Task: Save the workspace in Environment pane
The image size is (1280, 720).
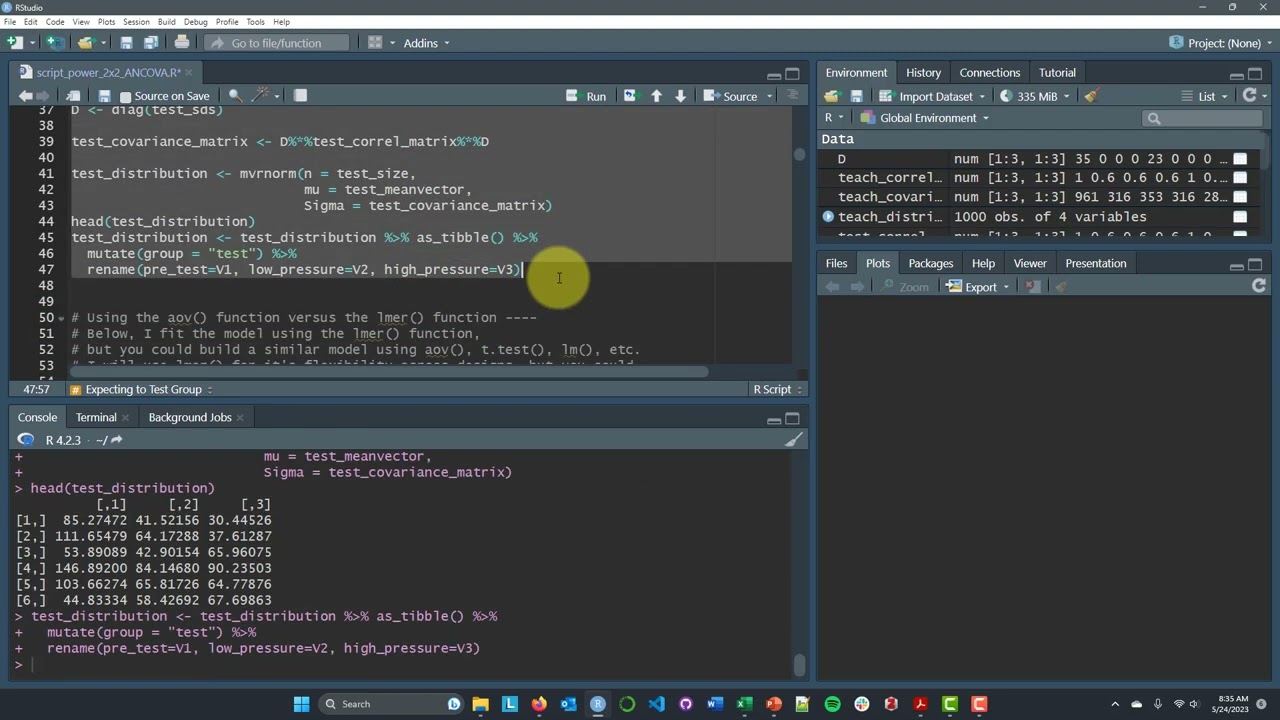Action: 856,96
